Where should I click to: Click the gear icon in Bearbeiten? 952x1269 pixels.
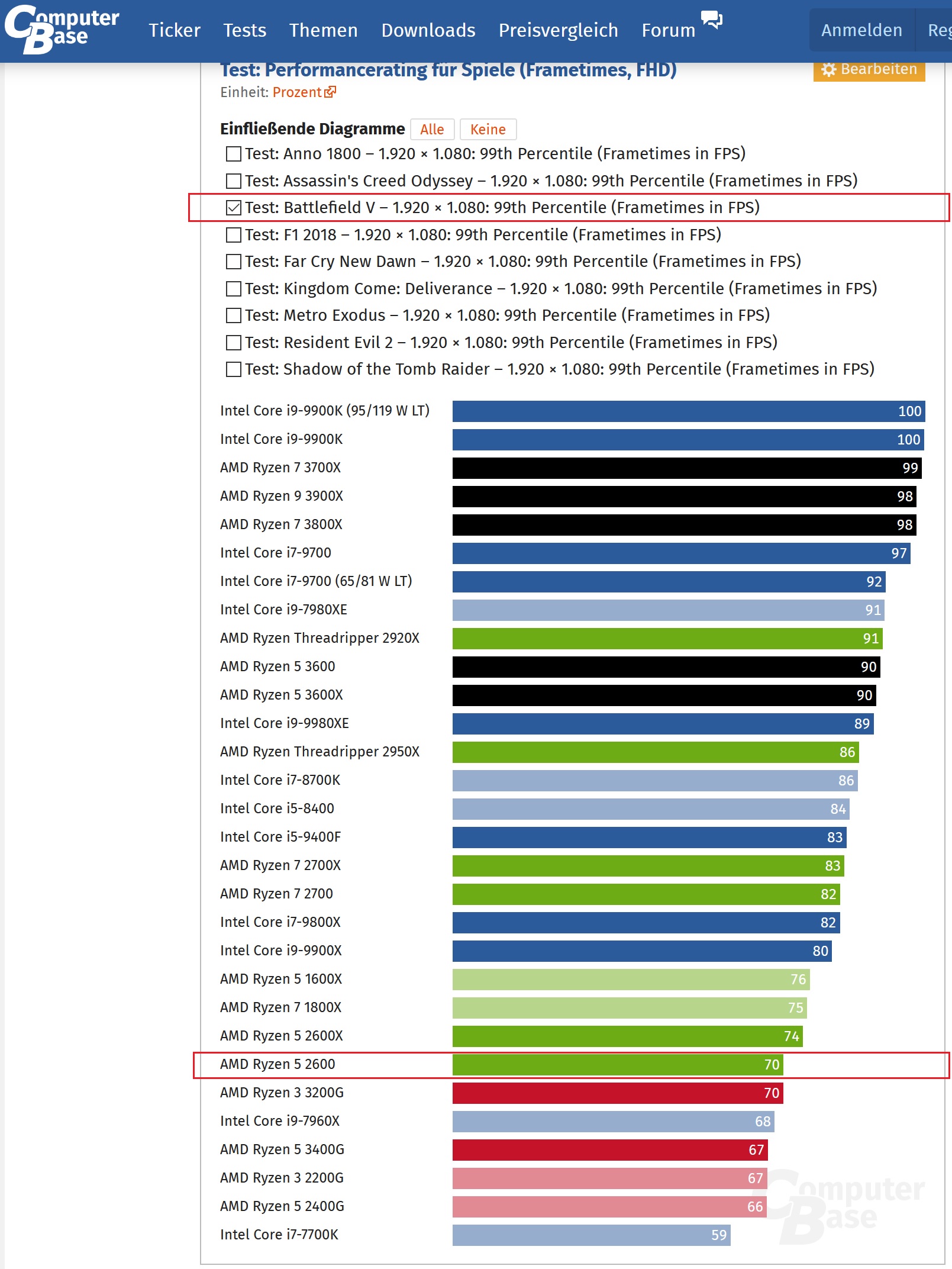828,70
